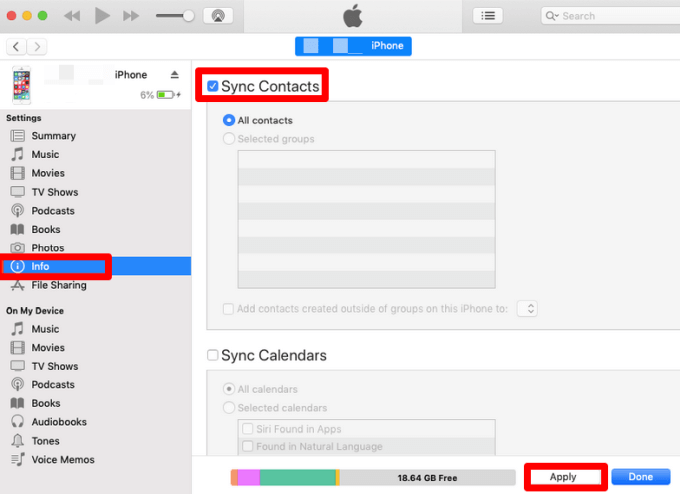Click the pink segment of storage bar
The height and width of the screenshot is (494, 680).
248,478
